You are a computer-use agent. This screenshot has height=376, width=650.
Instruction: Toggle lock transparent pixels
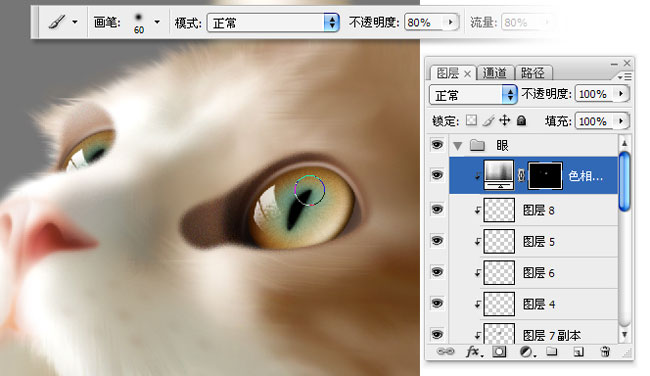(x=471, y=120)
